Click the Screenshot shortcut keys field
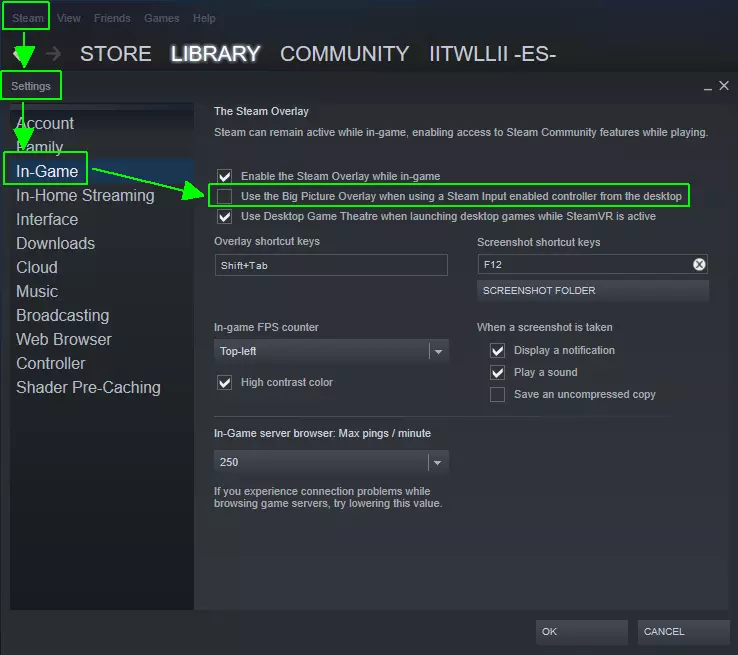738x655 pixels. [592, 264]
